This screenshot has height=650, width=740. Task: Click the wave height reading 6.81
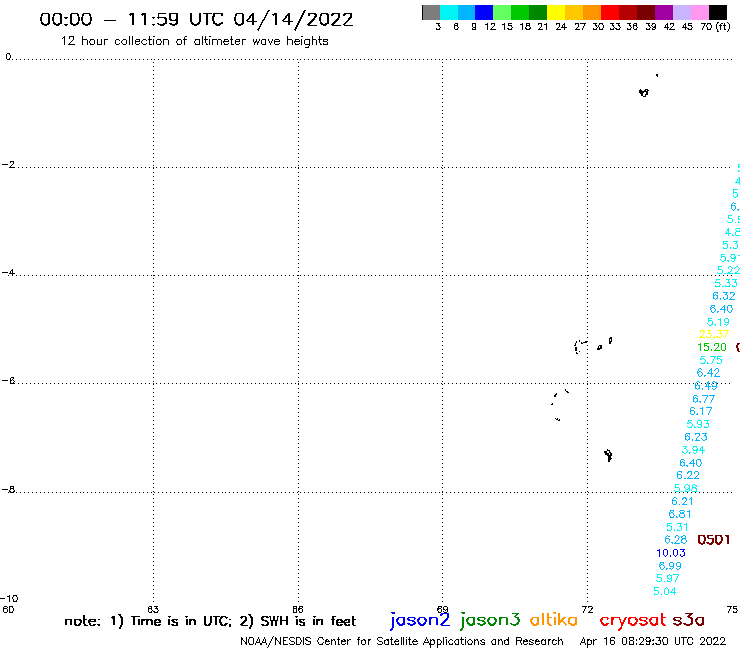click(x=680, y=515)
